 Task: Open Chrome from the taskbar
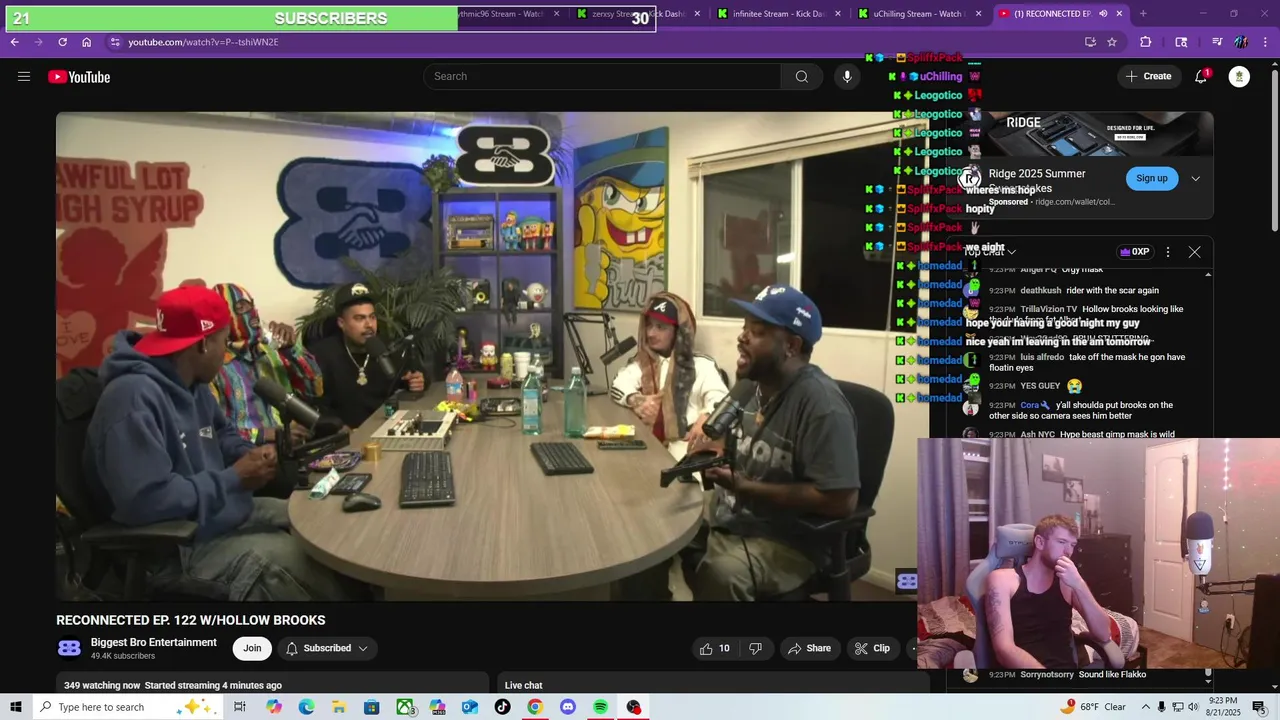[535, 707]
